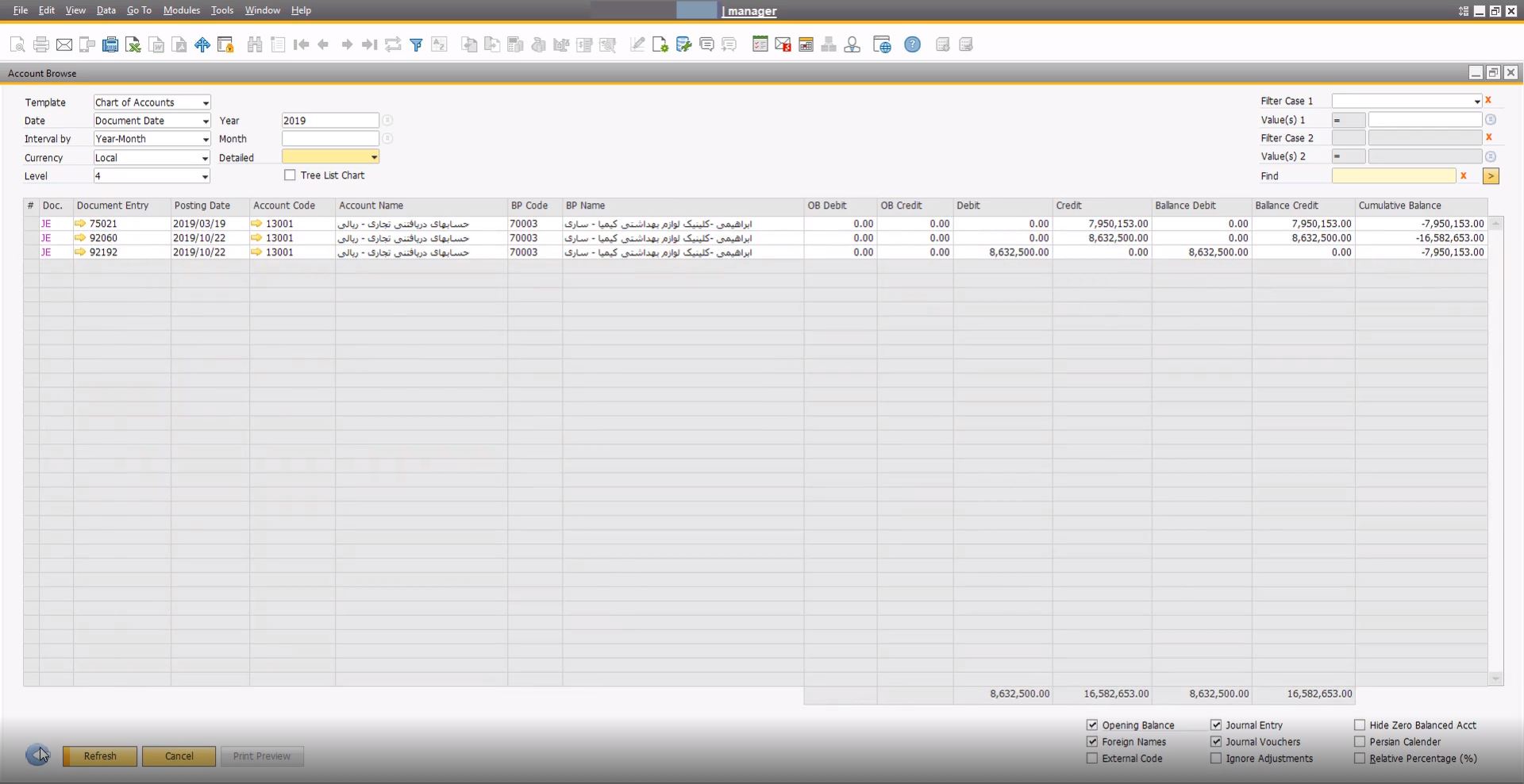Click the Form Settings gear document icon

pos(660,44)
